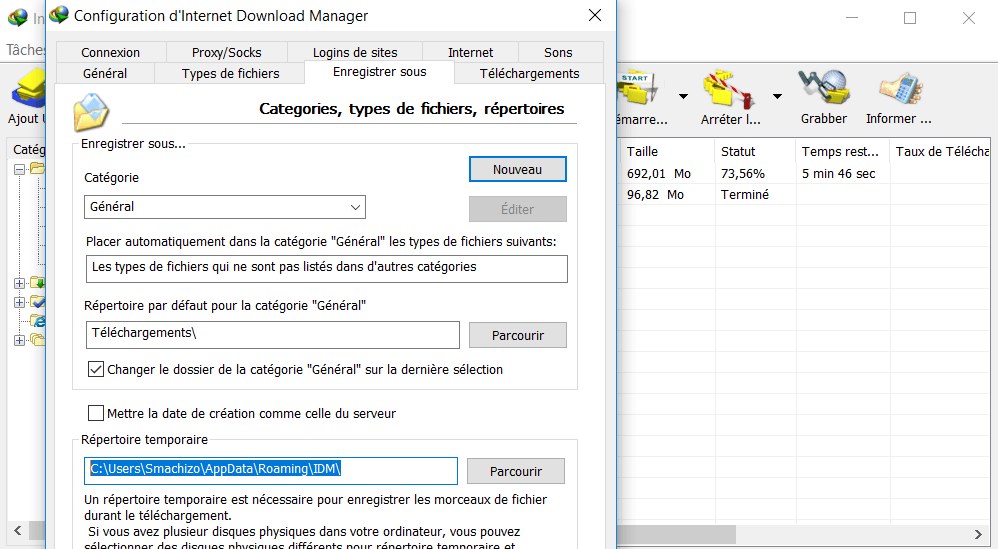This screenshot has width=998, height=549.
Task: Click the 5 min 46 sec cell
Action: coord(838,174)
